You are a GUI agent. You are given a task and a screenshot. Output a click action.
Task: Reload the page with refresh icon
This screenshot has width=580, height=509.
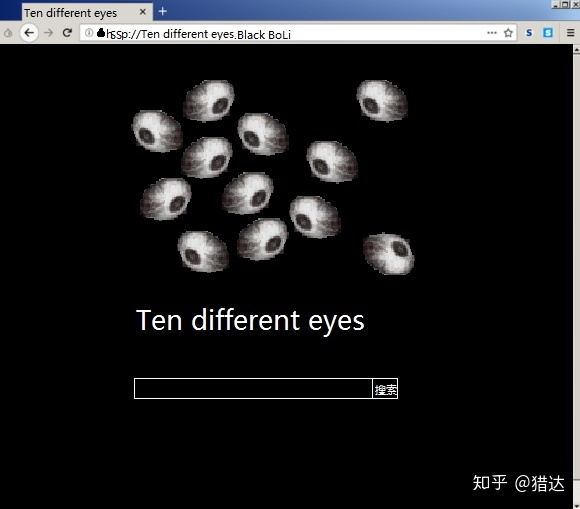click(67, 33)
